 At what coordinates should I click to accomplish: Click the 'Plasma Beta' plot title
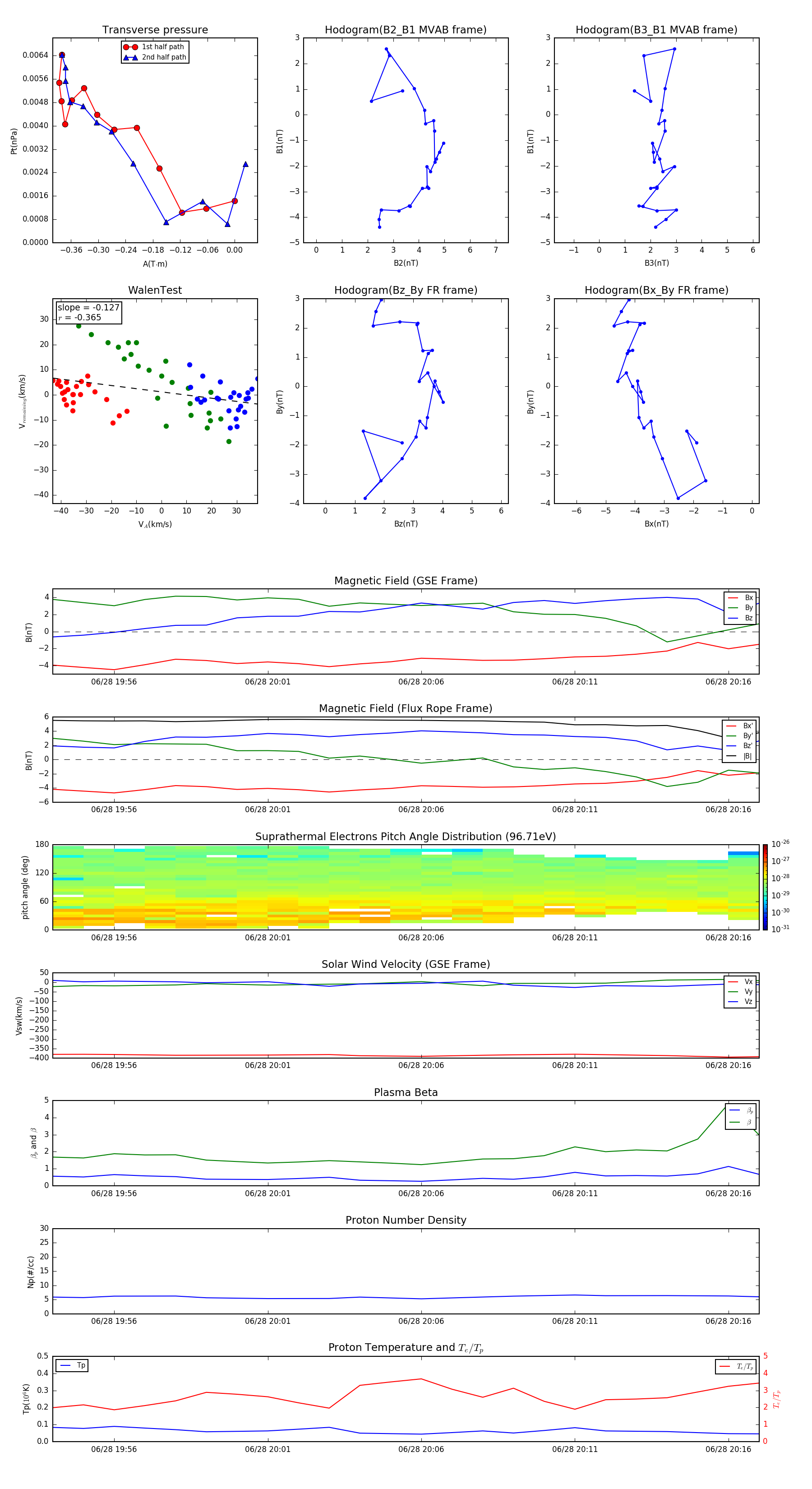pos(406,1092)
